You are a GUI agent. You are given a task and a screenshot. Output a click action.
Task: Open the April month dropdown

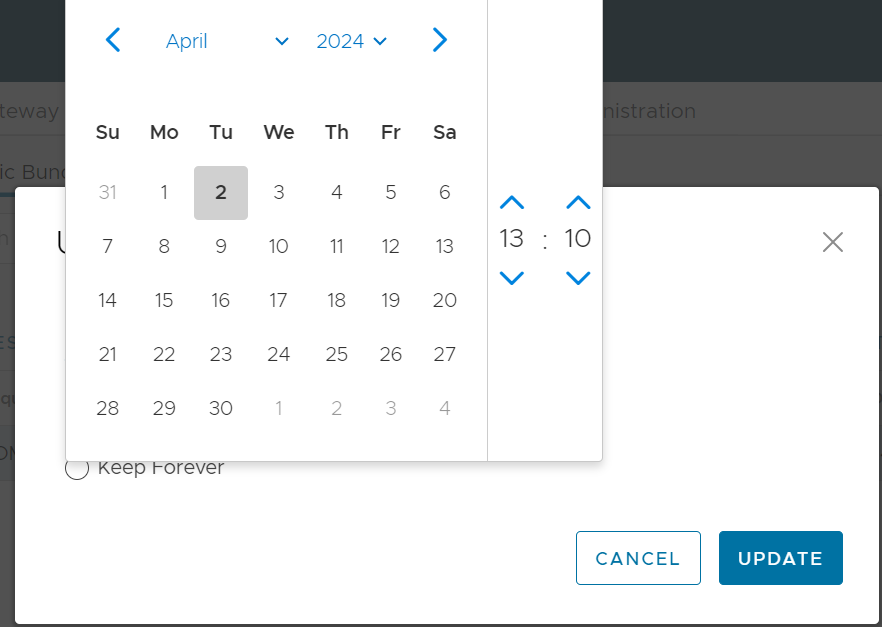(x=227, y=41)
